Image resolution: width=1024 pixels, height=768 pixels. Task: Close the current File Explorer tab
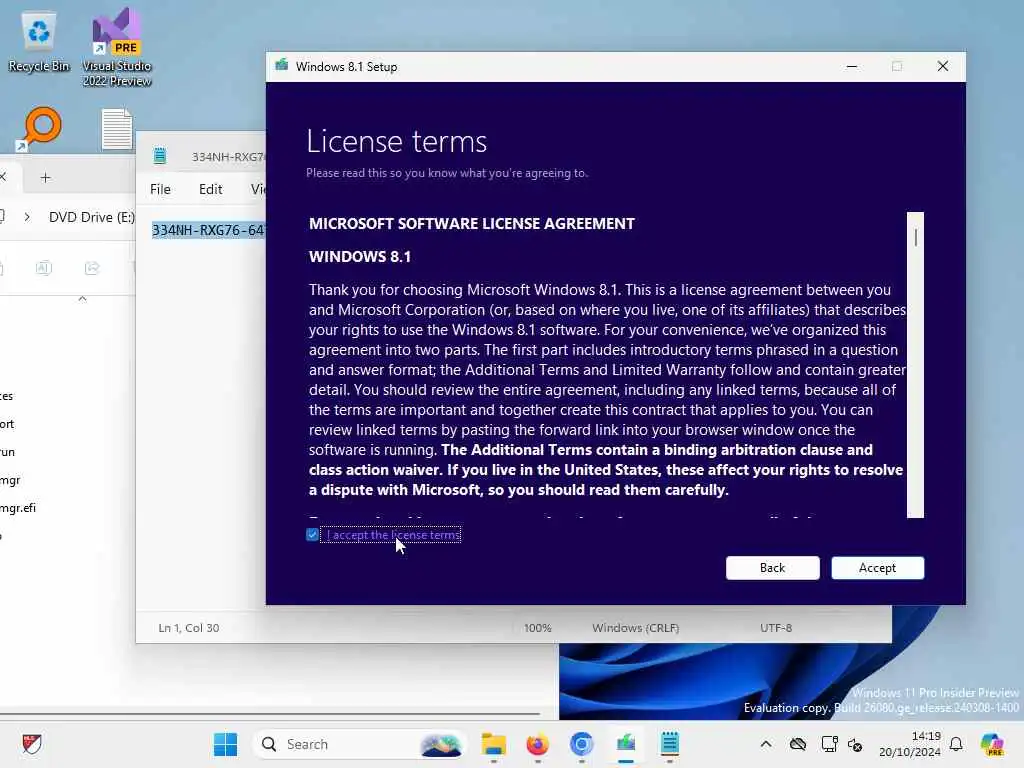[x=3, y=176]
